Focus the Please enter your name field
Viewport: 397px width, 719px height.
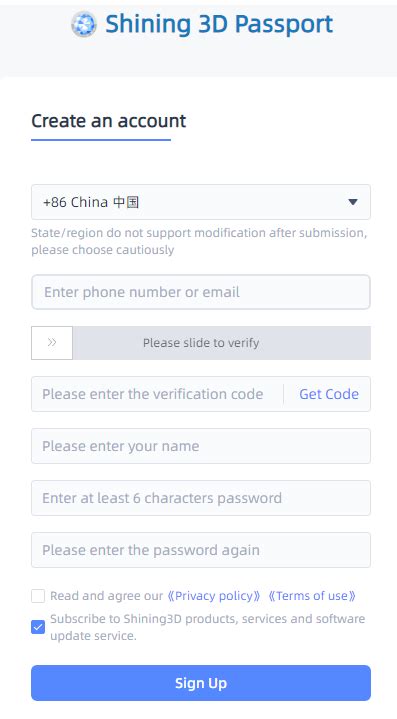coord(201,446)
